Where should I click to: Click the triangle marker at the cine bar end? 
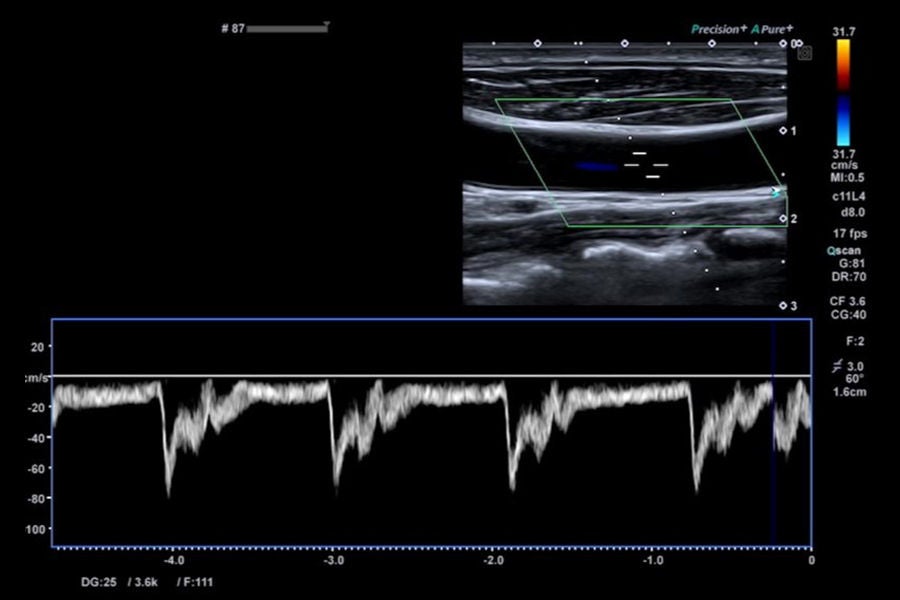[x=326, y=25]
